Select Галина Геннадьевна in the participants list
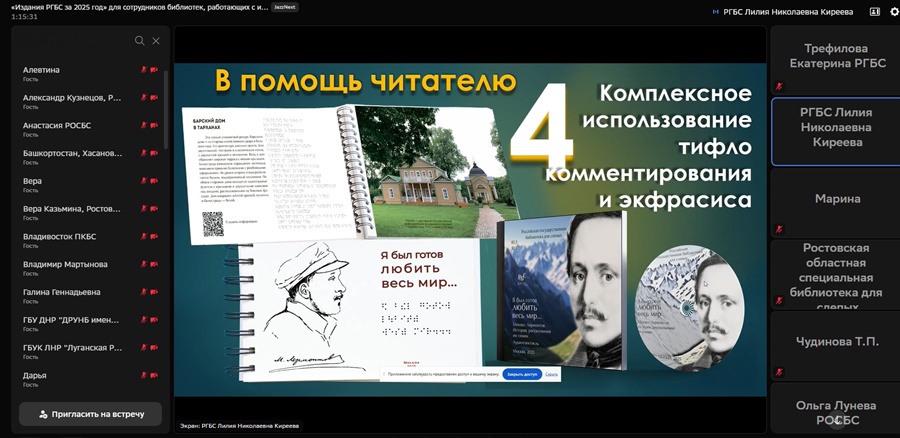900x438 pixels. (x=62, y=292)
